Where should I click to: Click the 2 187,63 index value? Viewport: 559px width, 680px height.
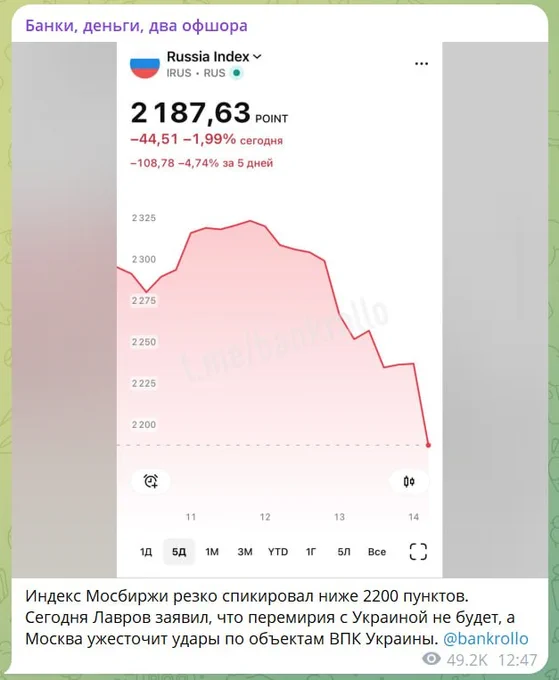pos(191,113)
